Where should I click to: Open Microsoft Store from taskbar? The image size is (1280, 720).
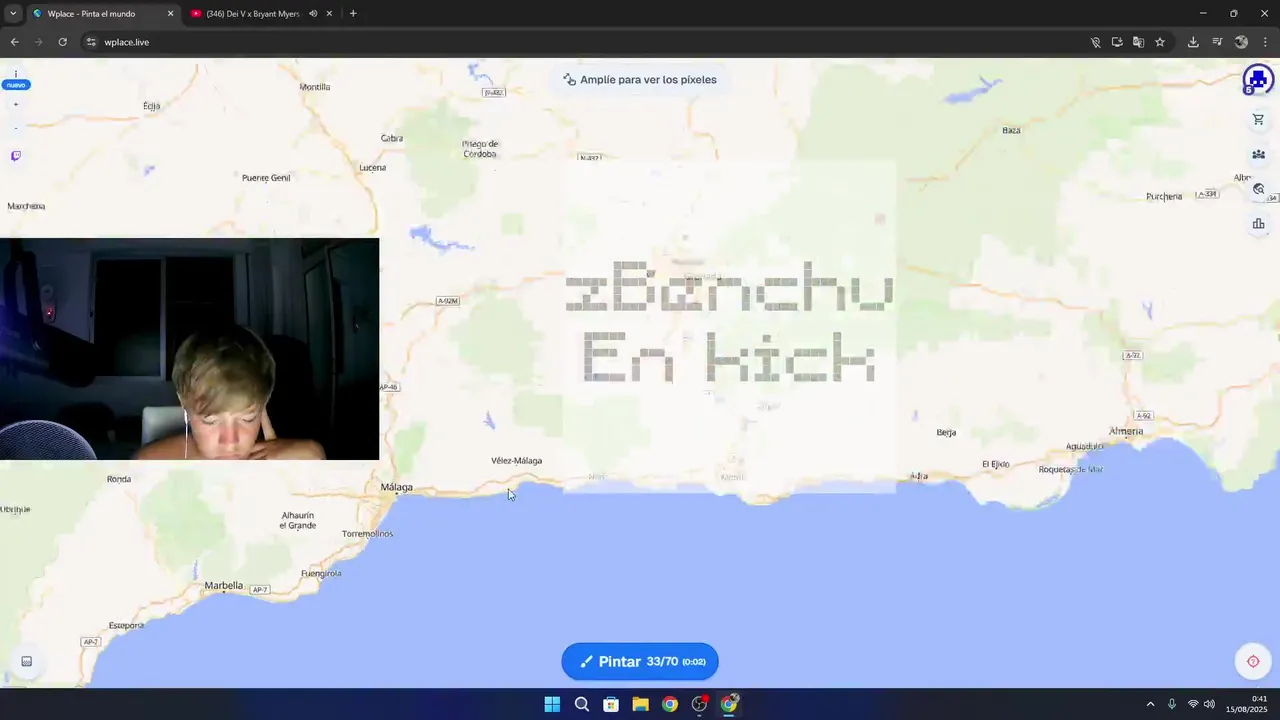(x=611, y=704)
